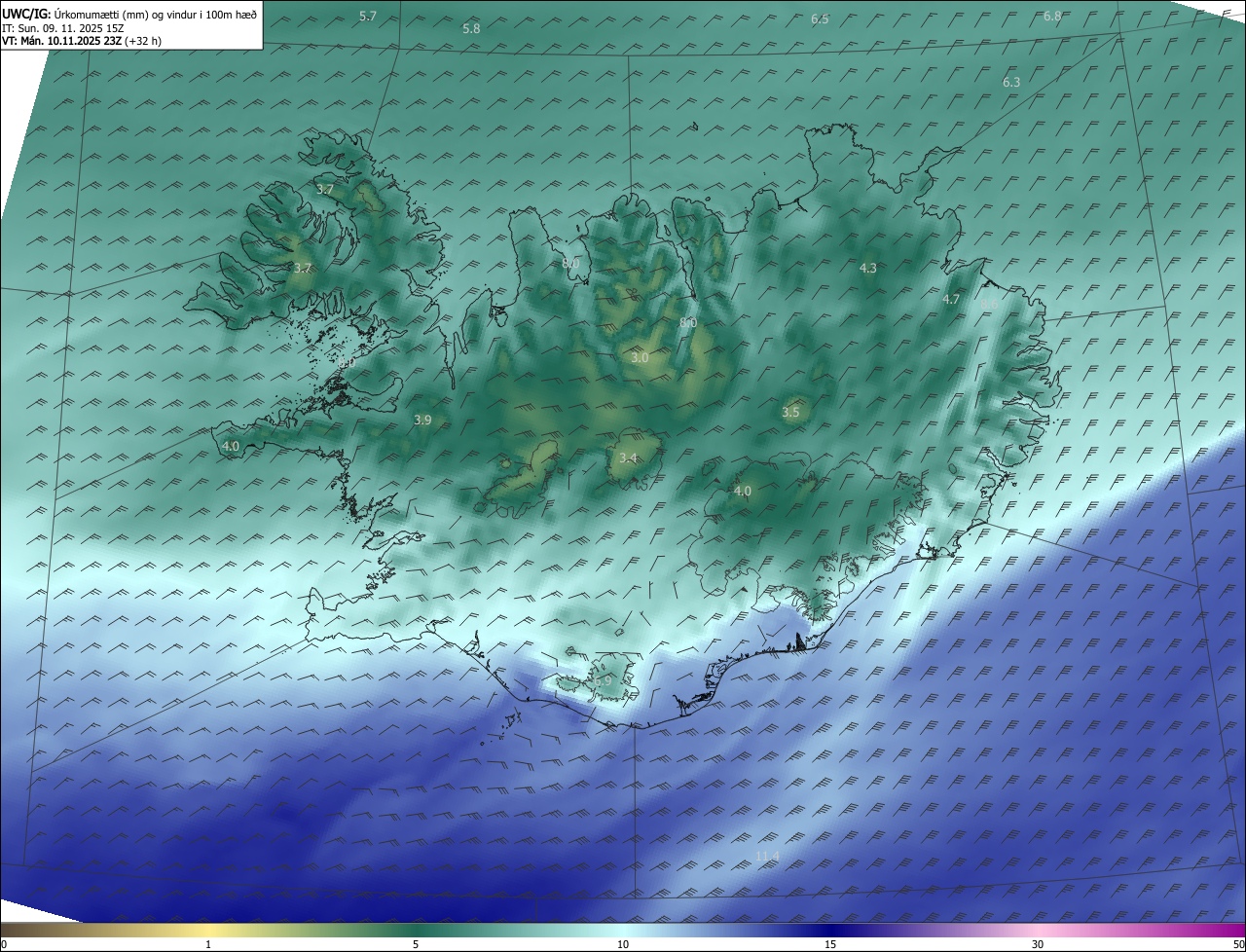
Task: Click the 1 tick on the color scale
Action: click(208, 944)
